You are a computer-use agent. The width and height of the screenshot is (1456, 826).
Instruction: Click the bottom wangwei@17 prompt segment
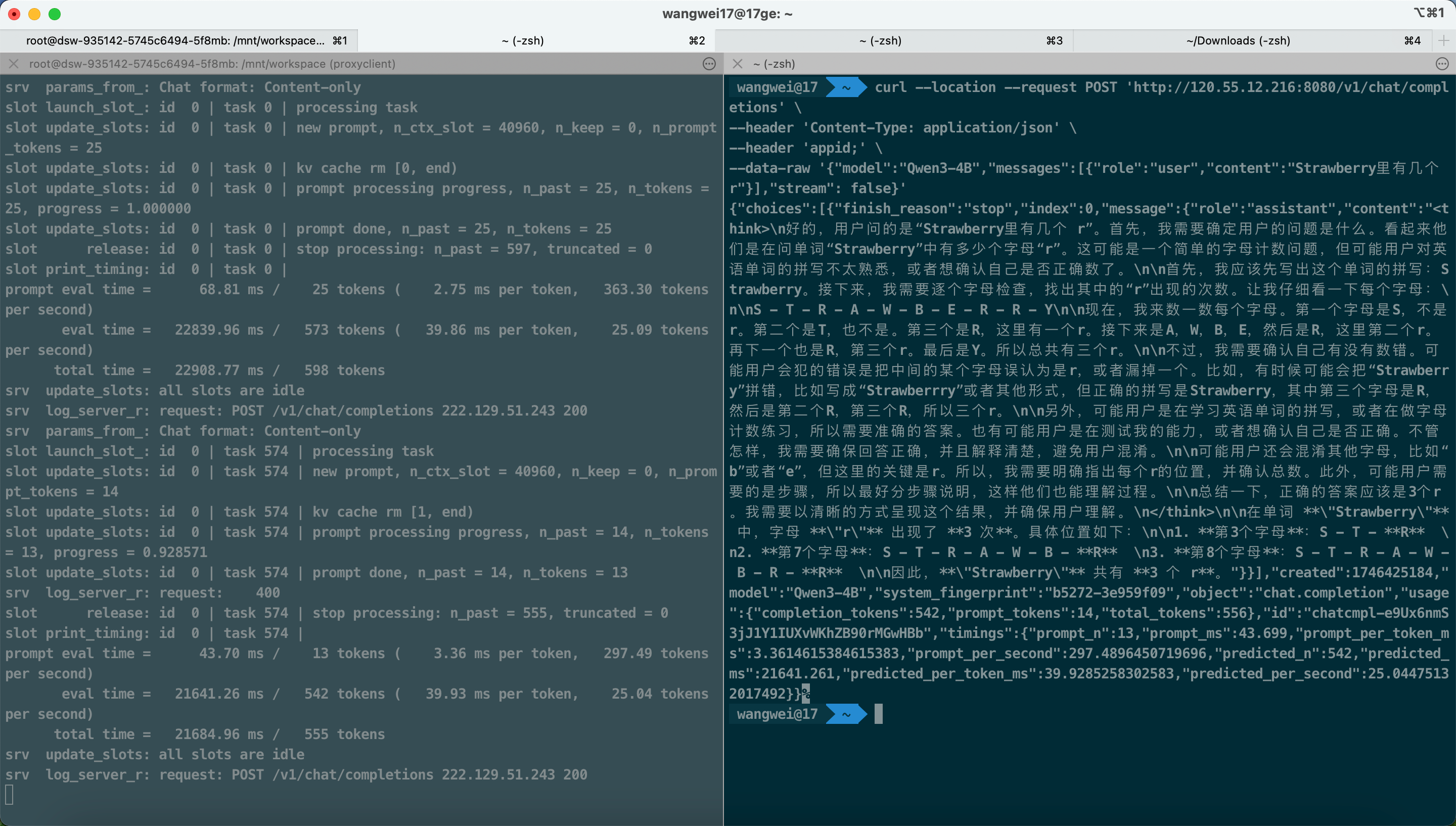pyautogui.click(x=777, y=714)
